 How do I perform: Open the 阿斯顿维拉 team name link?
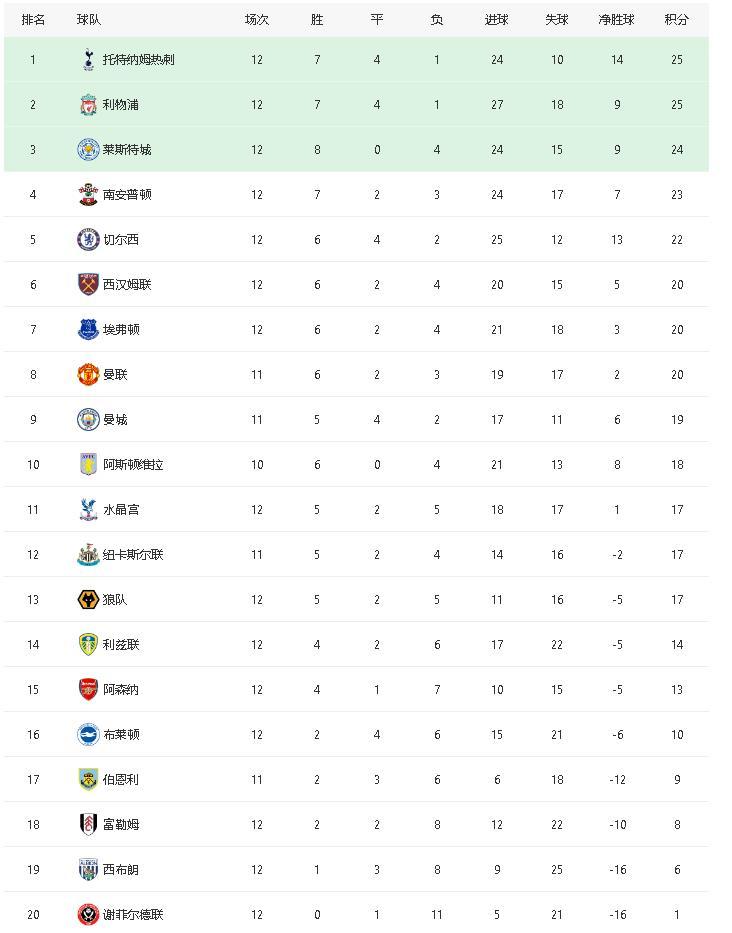[133, 465]
